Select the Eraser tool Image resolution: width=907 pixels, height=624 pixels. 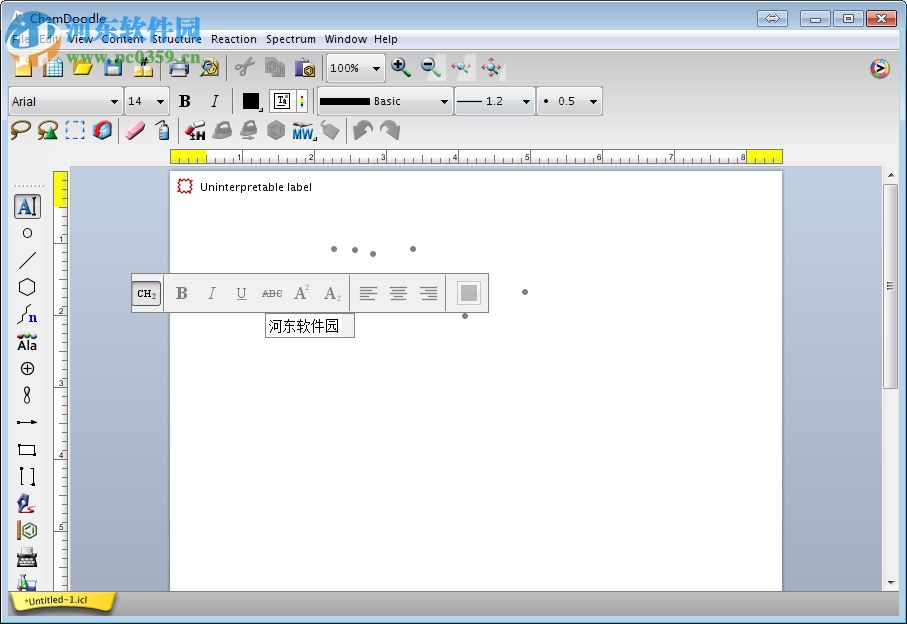coord(135,130)
